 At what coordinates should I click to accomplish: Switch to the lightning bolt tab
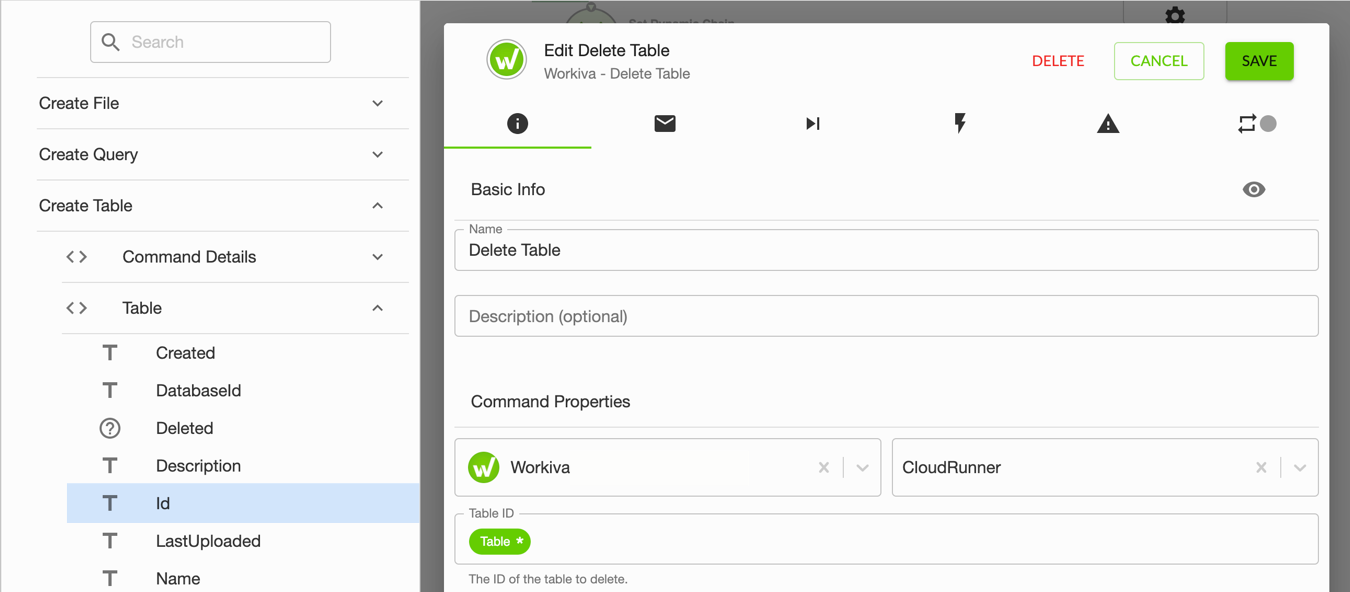[960, 123]
